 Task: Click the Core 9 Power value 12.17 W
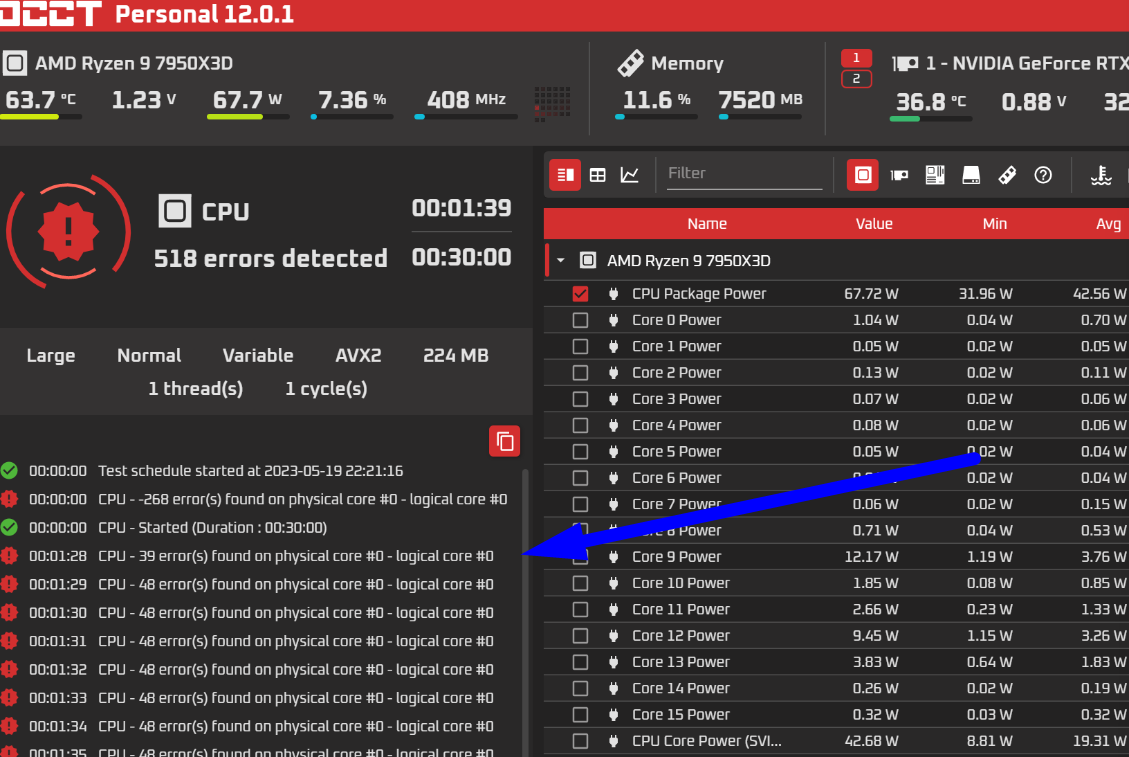click(871, 557)
